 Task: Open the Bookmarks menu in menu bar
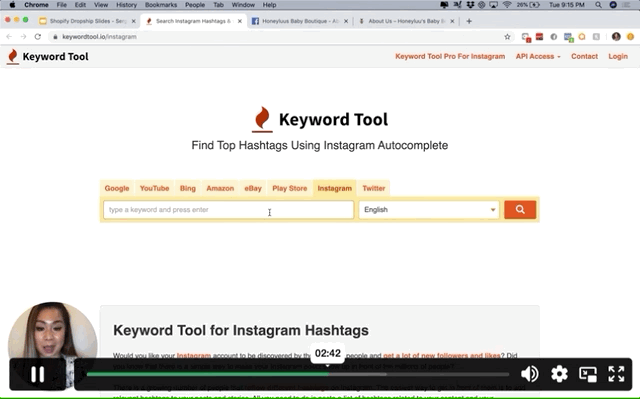tap(161, 5)
